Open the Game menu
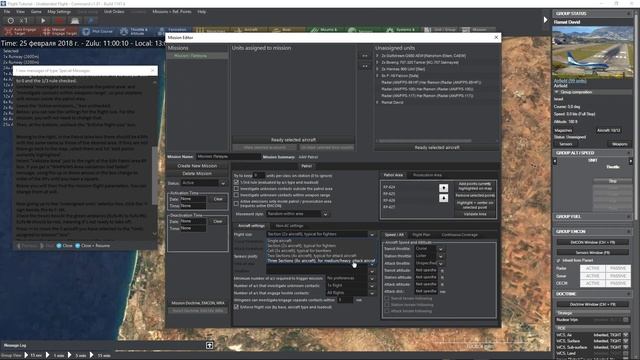Screen dimensions: 640x360 [x=36, y=11]
